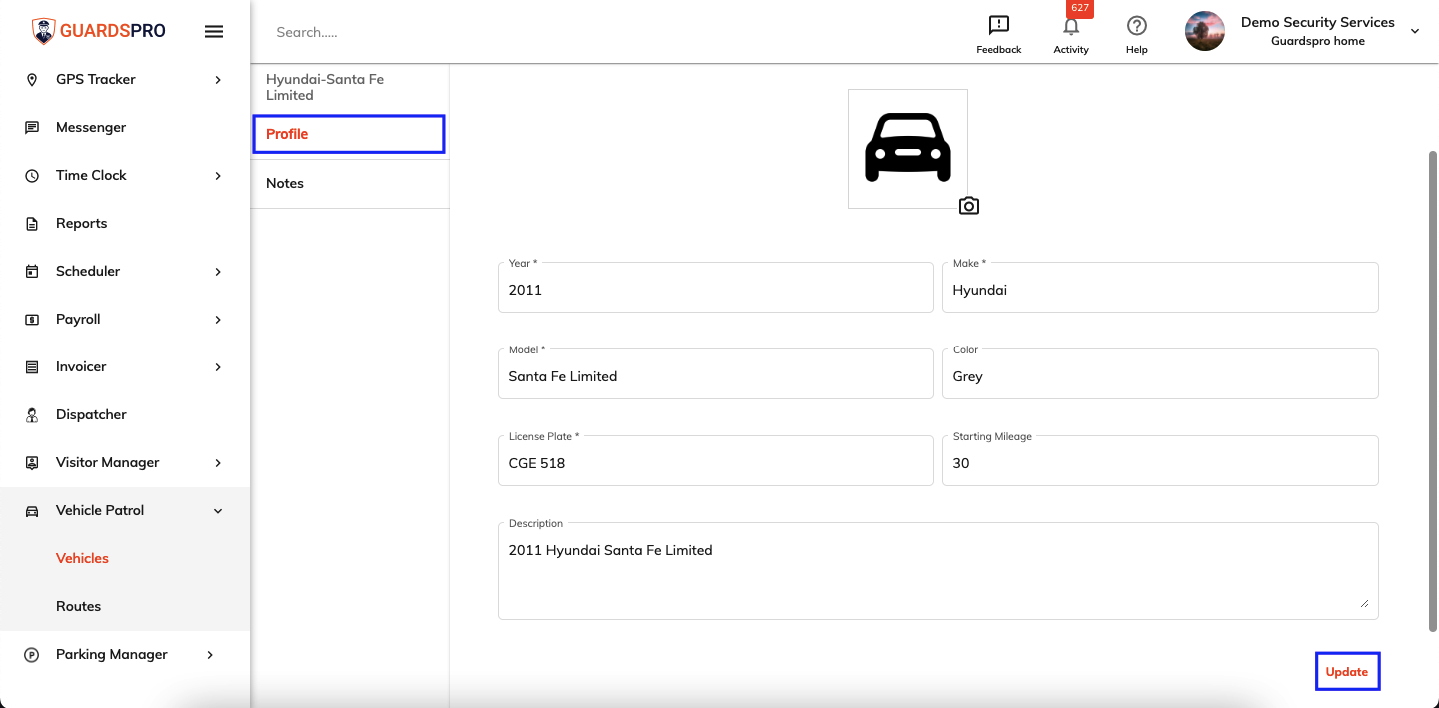Expand the Time Clock submenu chevron
Viewport: 1439px width, 708px height.
(x=218, y=176)
